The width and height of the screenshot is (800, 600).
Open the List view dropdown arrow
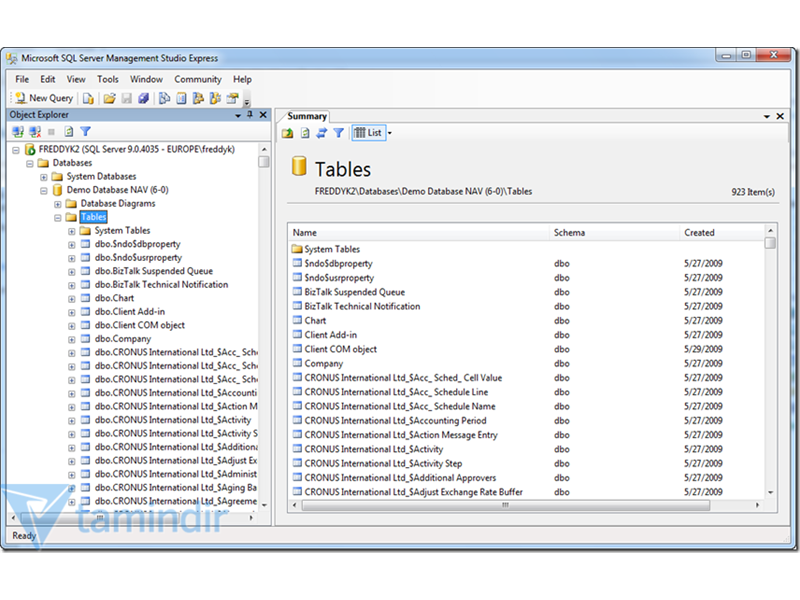[391, 131]
